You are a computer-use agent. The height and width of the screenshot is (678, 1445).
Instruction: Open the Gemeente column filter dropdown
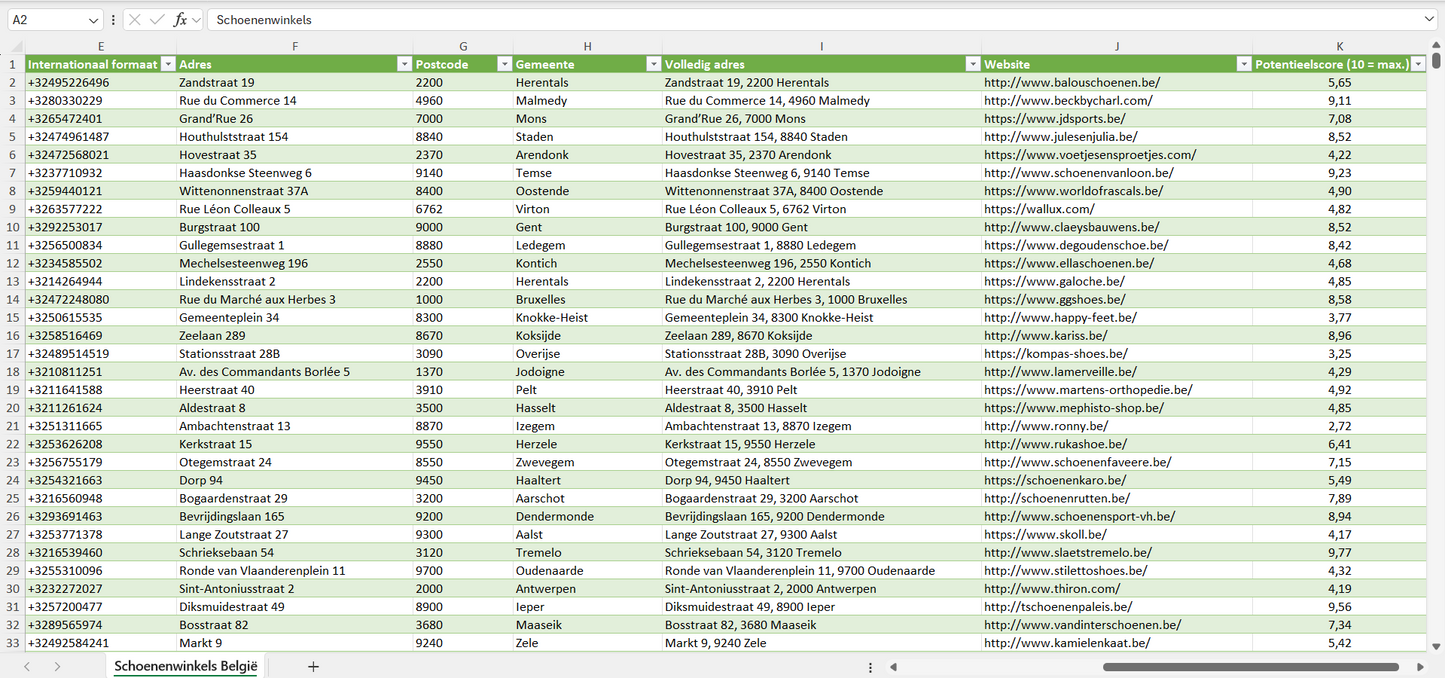click(x=652, y=64)
